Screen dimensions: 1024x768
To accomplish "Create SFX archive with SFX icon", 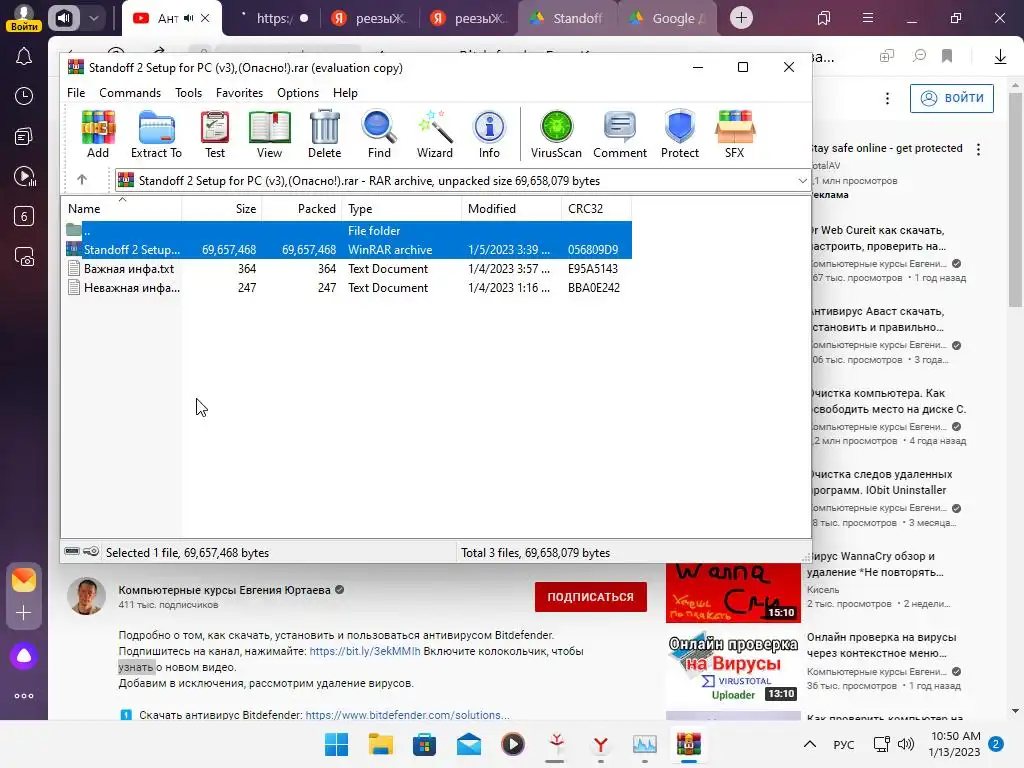I will 735,134.
